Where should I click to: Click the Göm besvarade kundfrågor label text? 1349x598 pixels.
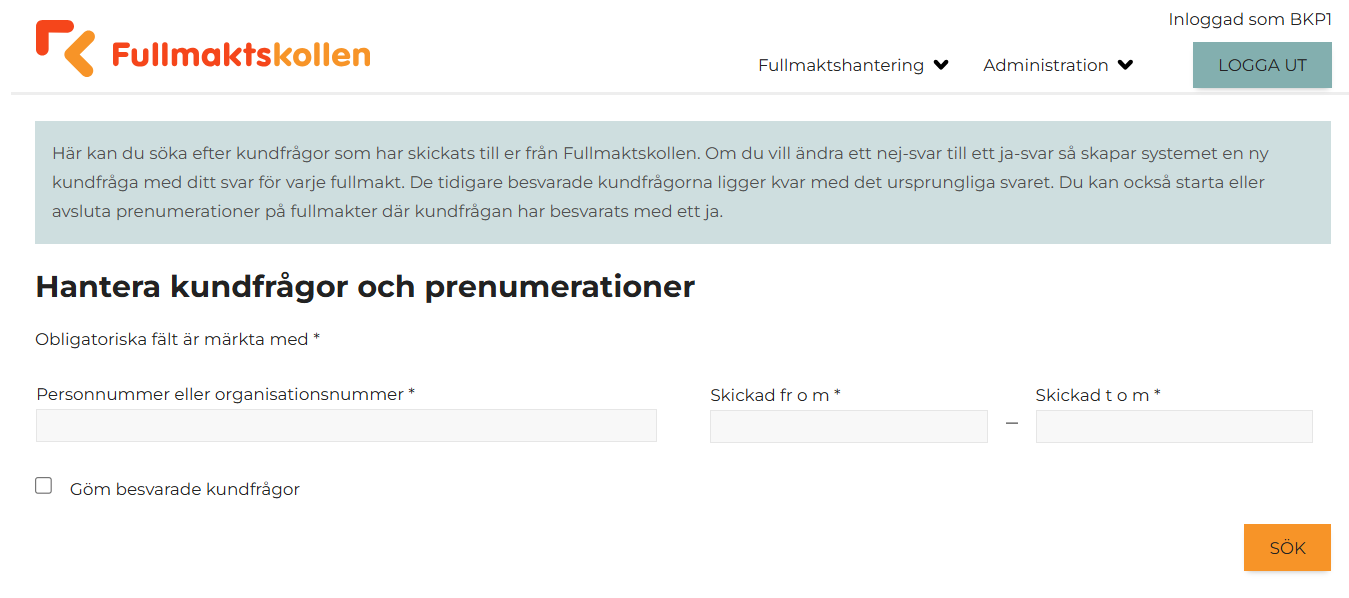click(185, 489)
